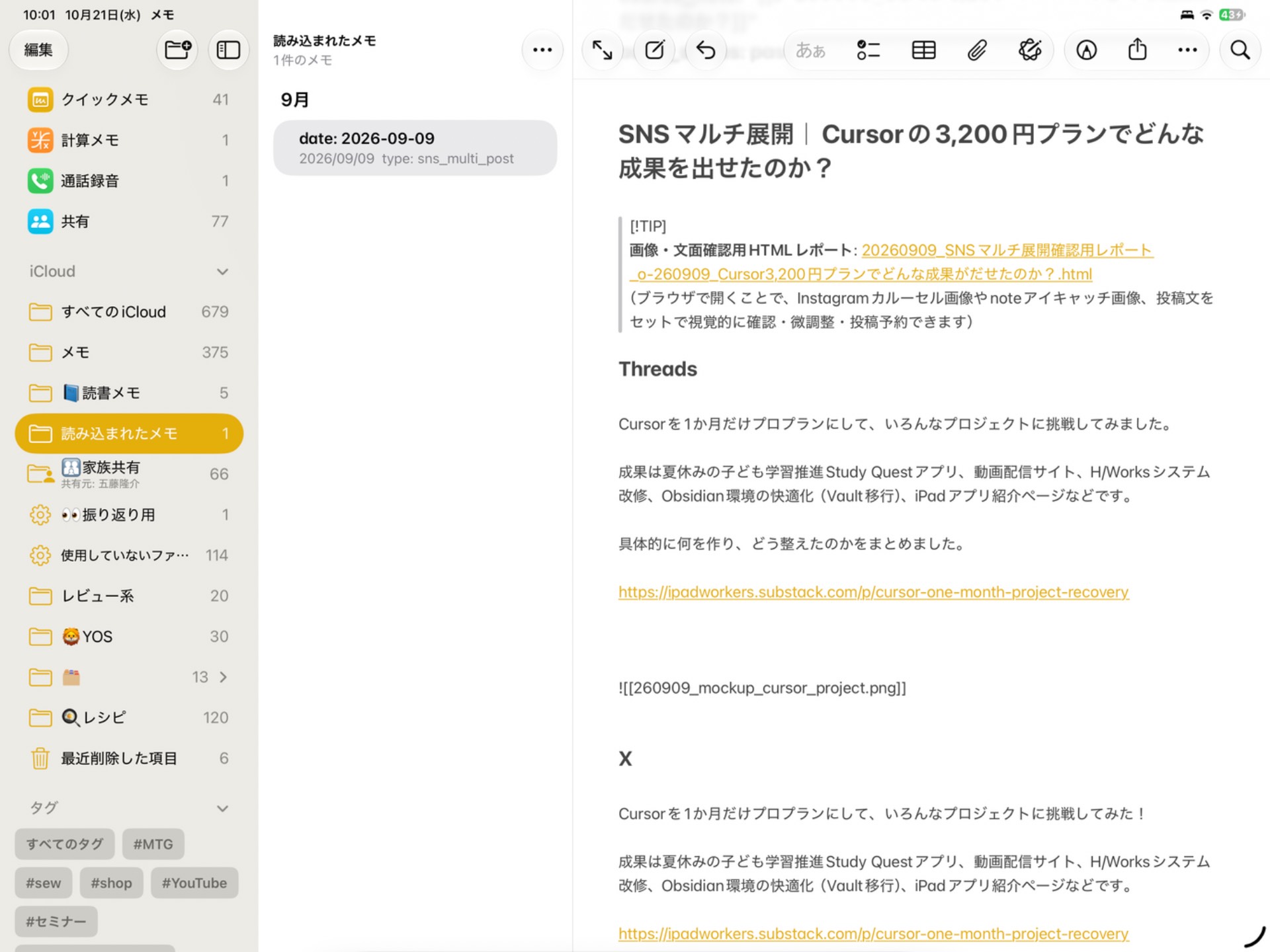Open クイックメモ folder
Viewport: 1270px width, 952px height.
(129, 100)
